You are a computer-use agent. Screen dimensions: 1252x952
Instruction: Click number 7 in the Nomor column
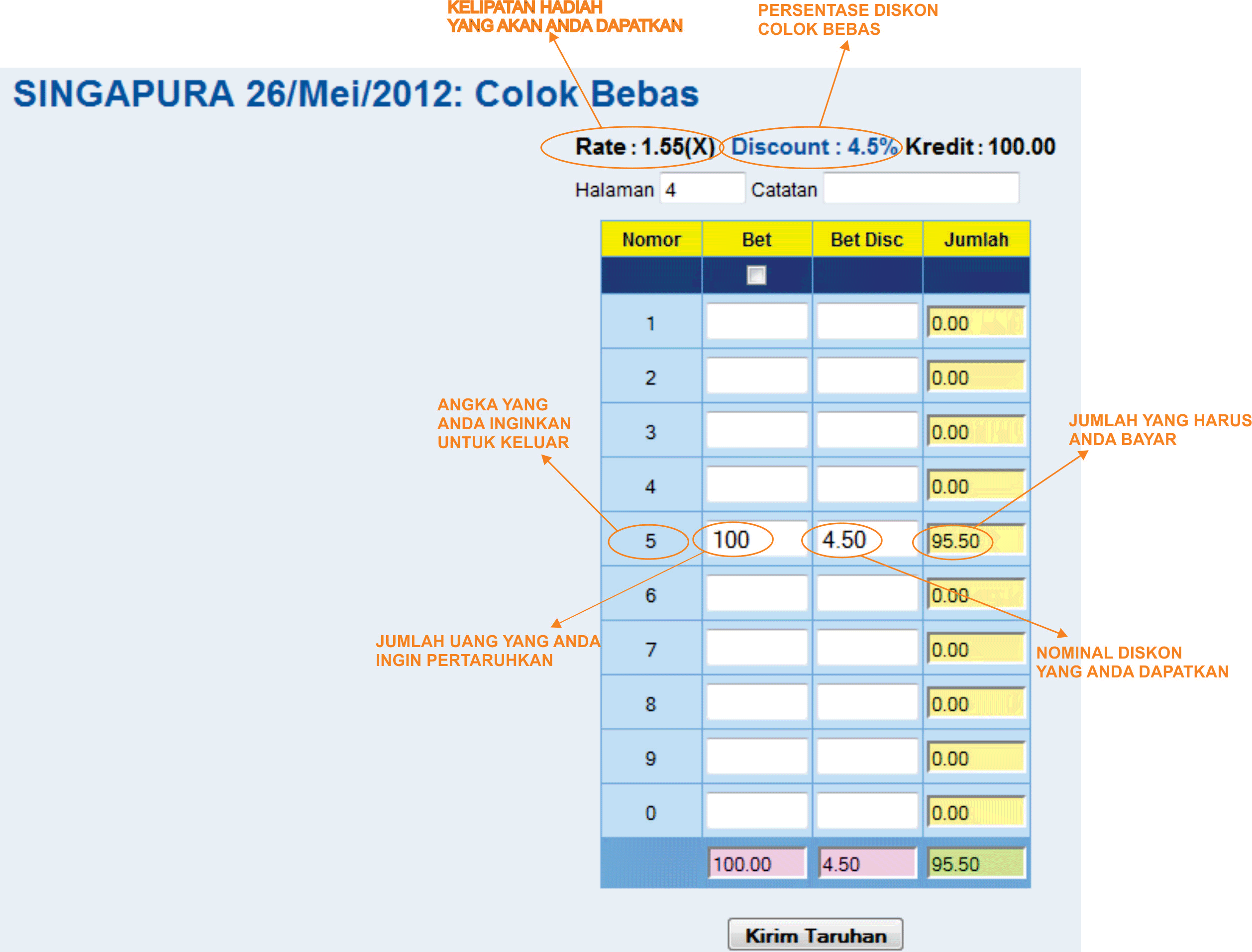(650, 650)
